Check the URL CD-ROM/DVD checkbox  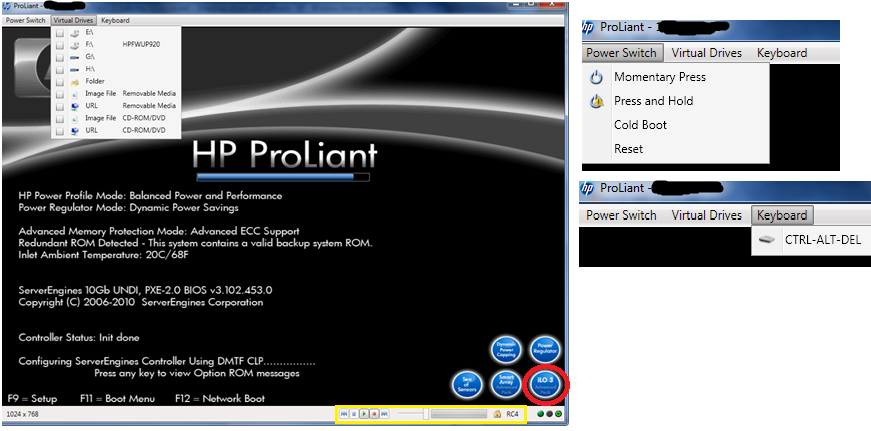pyautogui.click(x=60, y=131)
